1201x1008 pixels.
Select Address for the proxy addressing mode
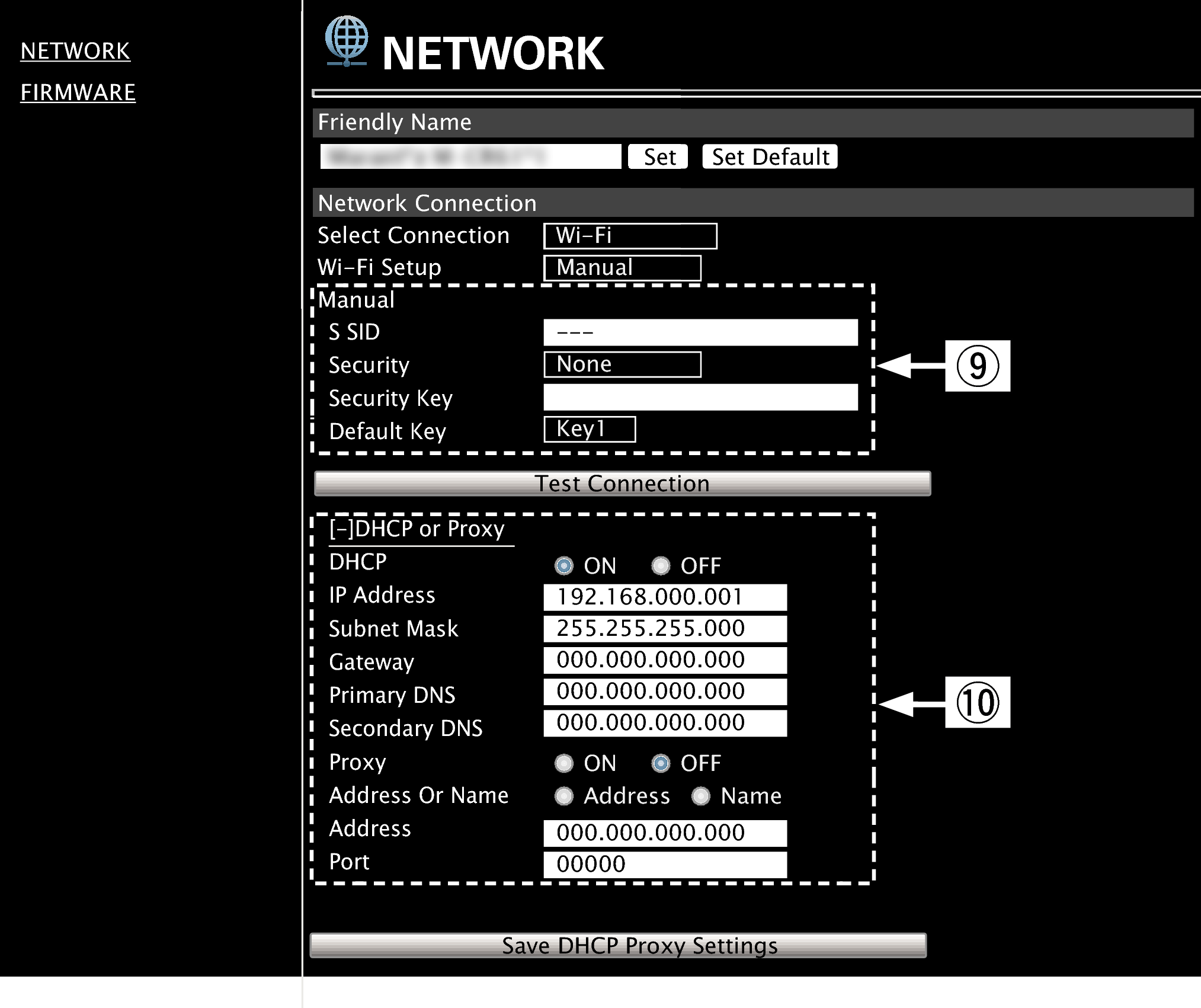563,796
